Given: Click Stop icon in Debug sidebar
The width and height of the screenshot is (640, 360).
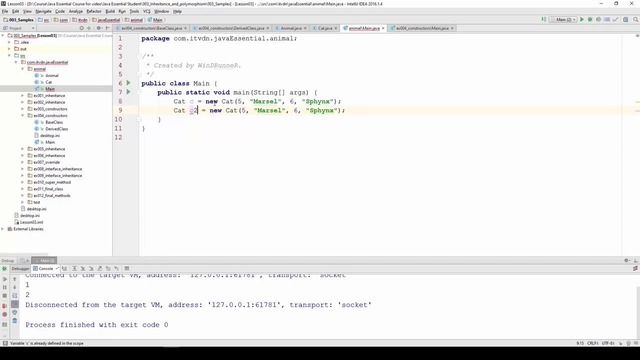Looking at the screenshot, I should click(x=4, y=296).
